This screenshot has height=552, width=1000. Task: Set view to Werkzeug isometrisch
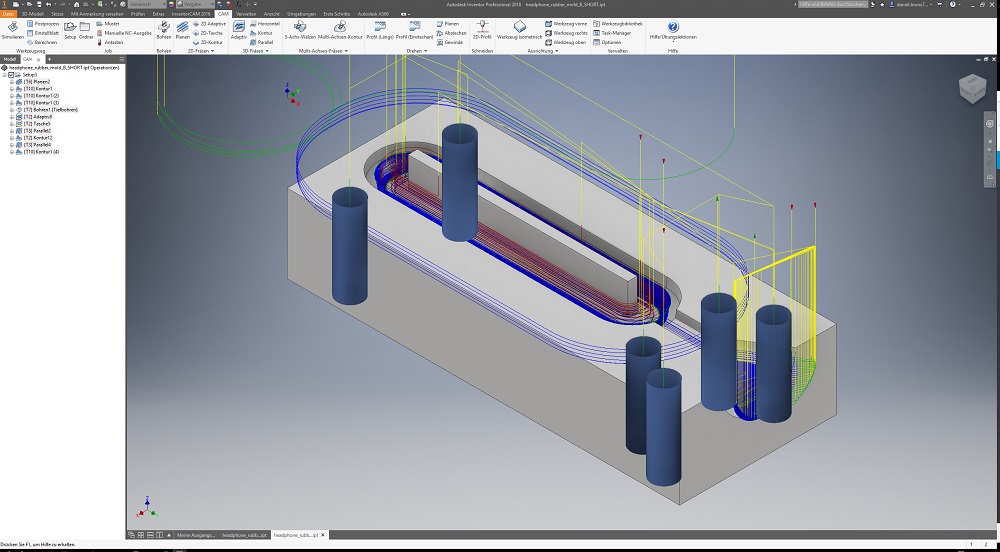click(x=519, y=29)
